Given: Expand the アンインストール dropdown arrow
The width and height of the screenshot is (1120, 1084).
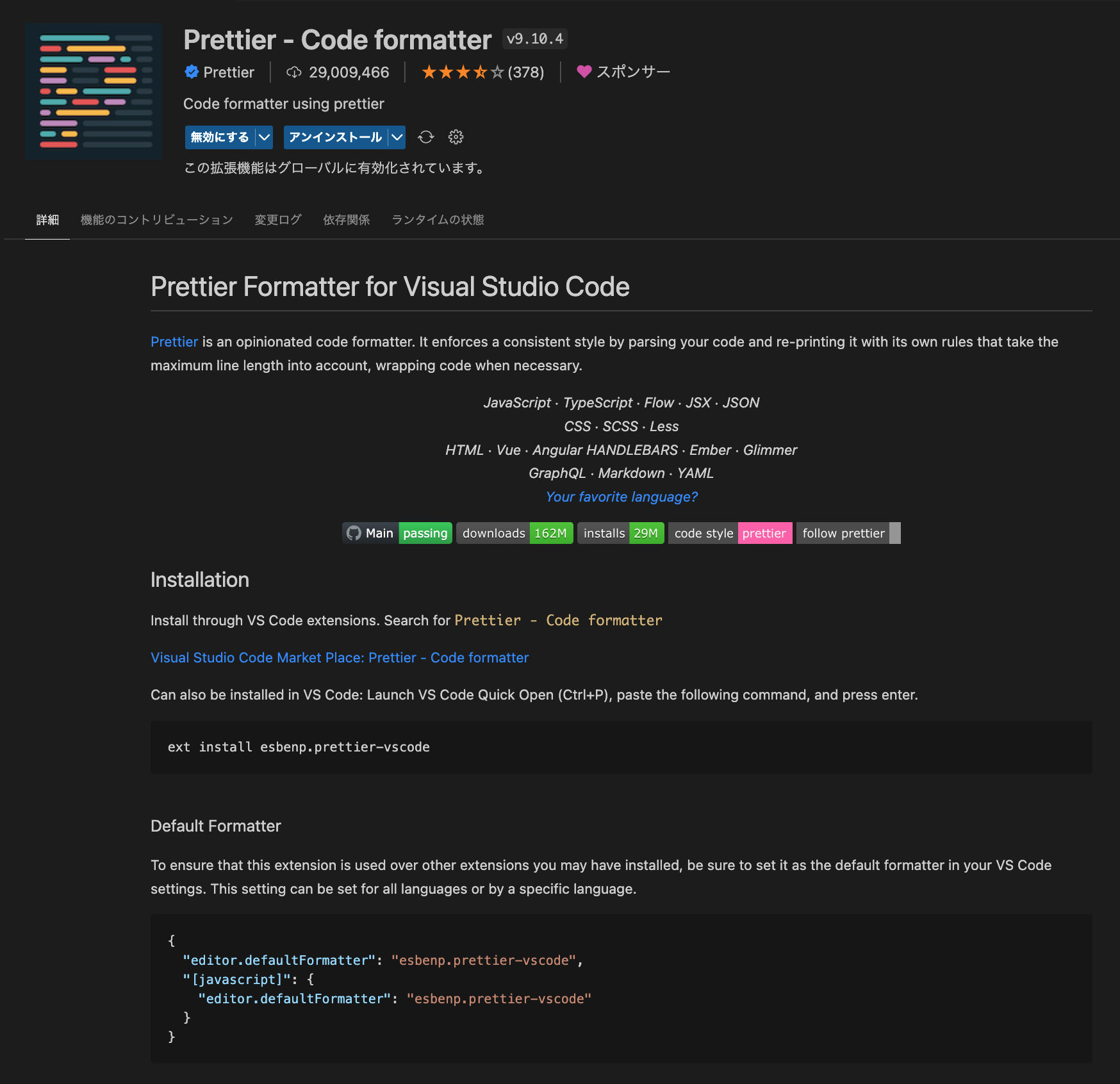Looking at the screenshot, I should 397,137.
